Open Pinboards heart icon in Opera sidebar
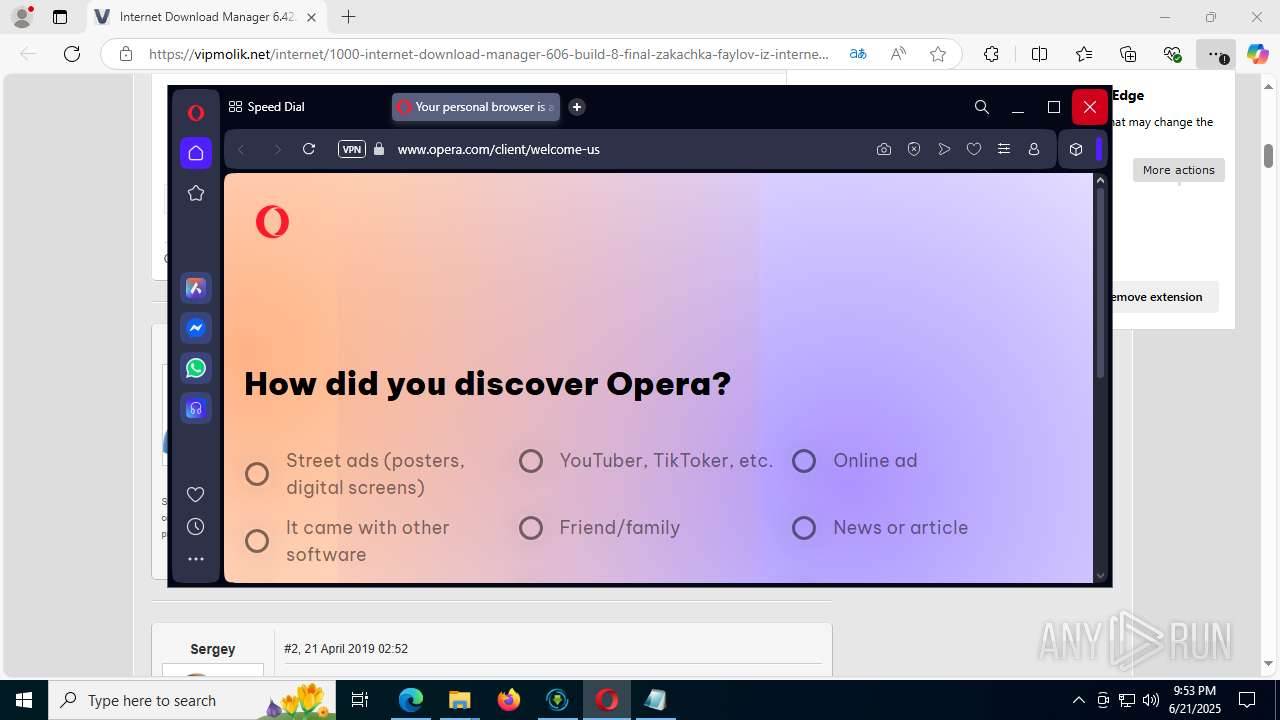 (196, 494)
